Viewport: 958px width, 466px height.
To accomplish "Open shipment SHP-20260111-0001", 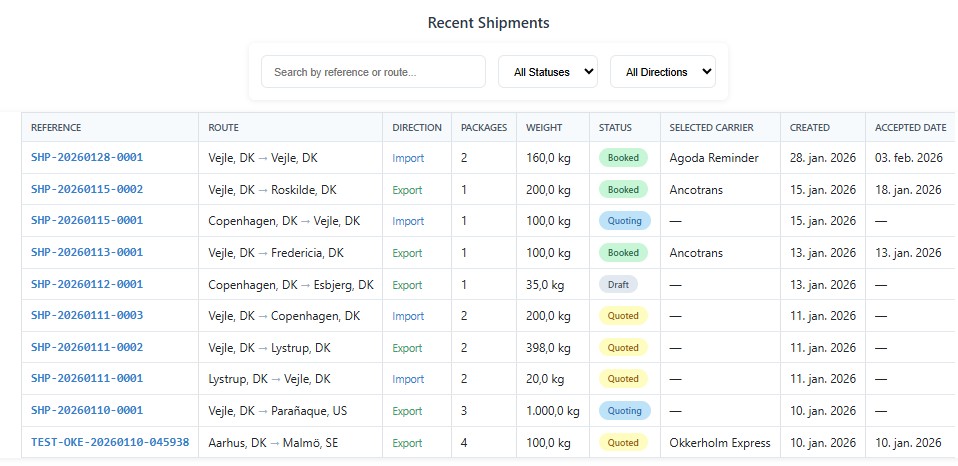I will click(x=87, y=379).
